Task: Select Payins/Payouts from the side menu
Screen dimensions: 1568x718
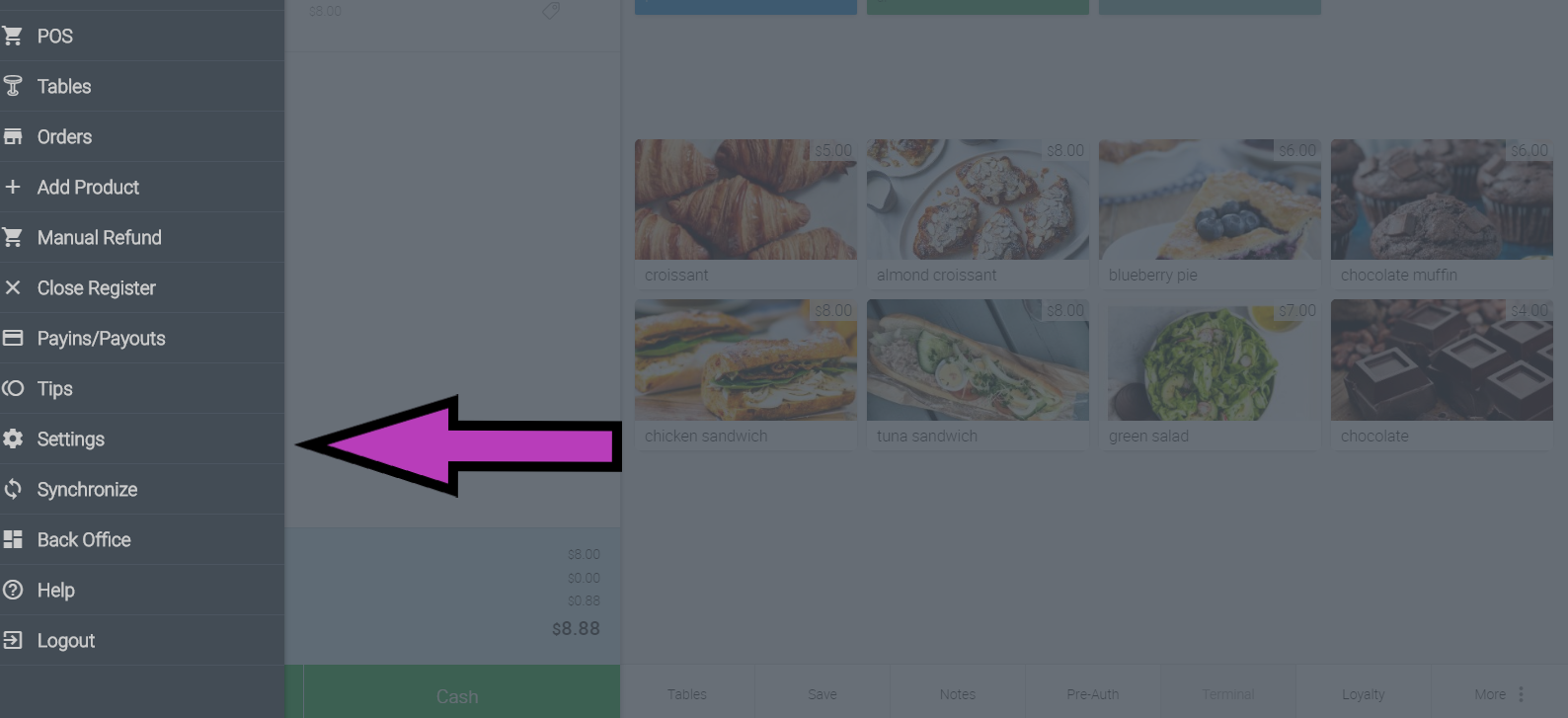Action: coord(142,338)
